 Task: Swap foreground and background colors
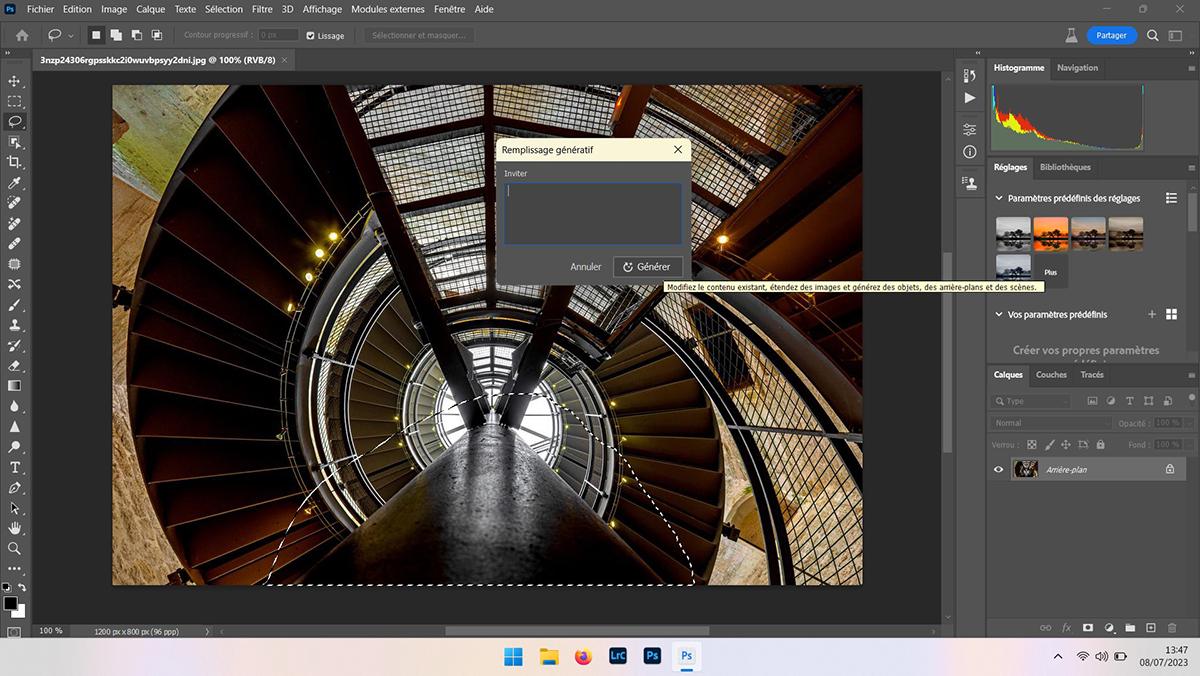(22, 587)
